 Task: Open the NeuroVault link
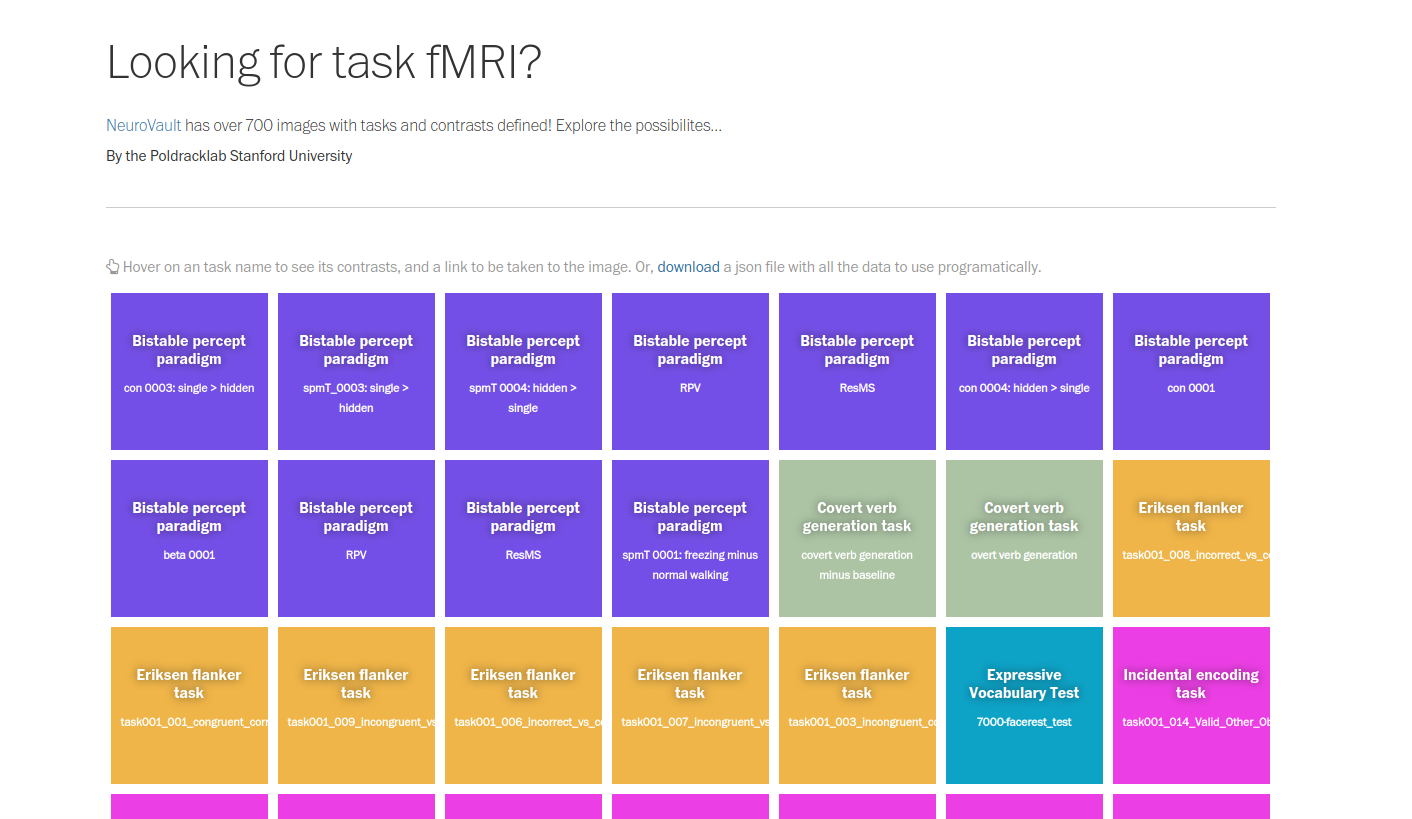pos(144,126)
